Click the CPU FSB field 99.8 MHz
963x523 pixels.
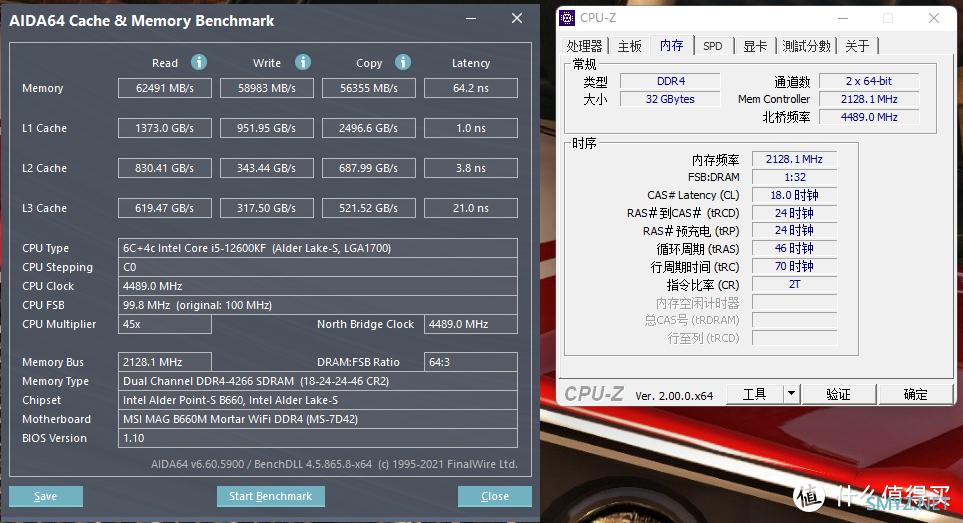[x=318, y=305]
